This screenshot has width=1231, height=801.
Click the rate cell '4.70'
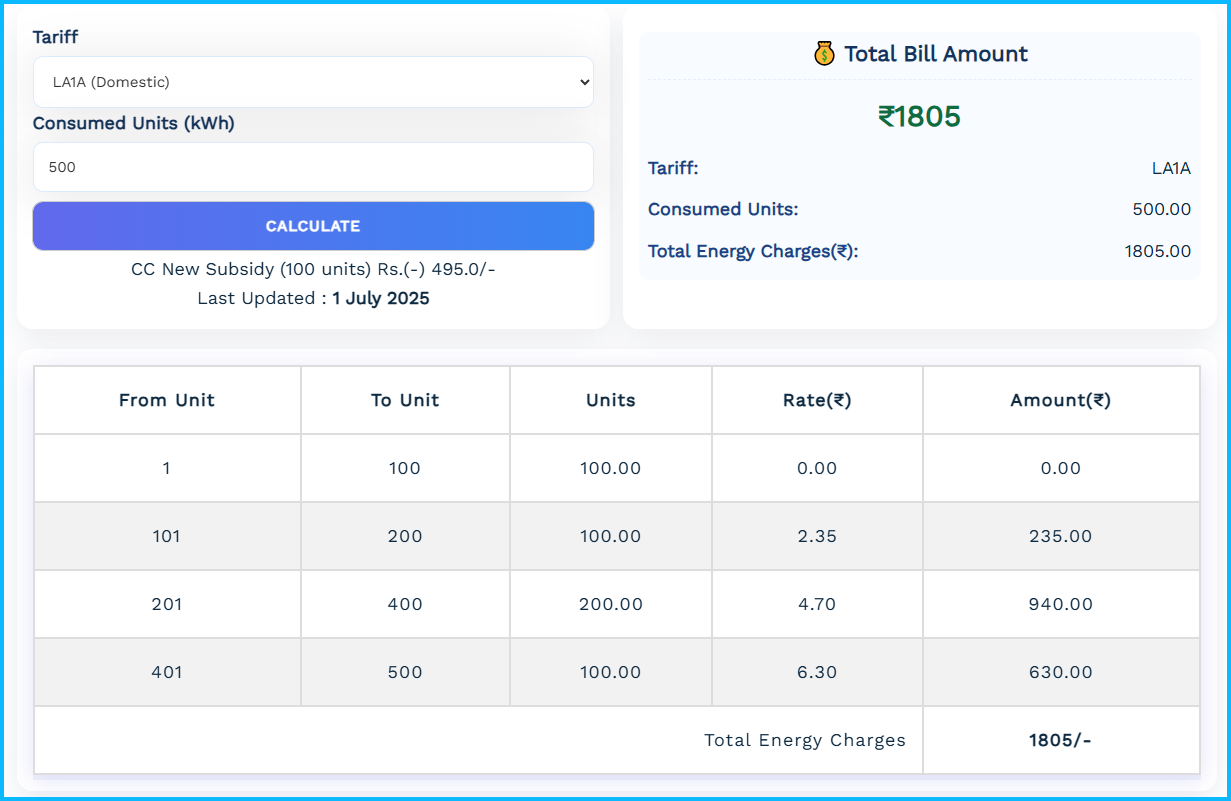817,604
